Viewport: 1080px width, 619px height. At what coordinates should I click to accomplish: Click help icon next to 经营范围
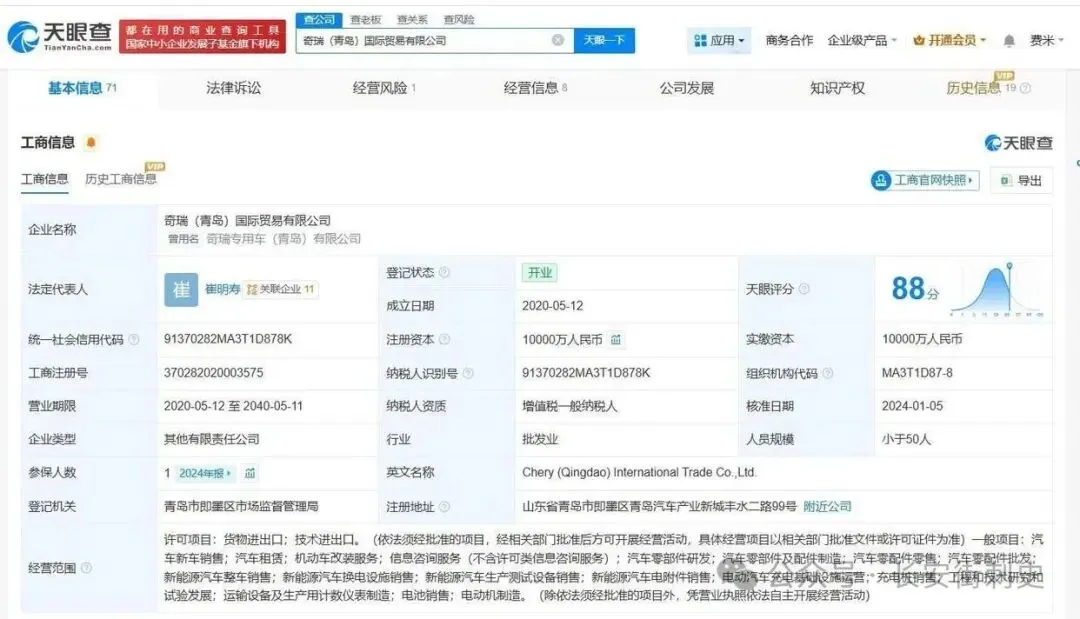87,568
